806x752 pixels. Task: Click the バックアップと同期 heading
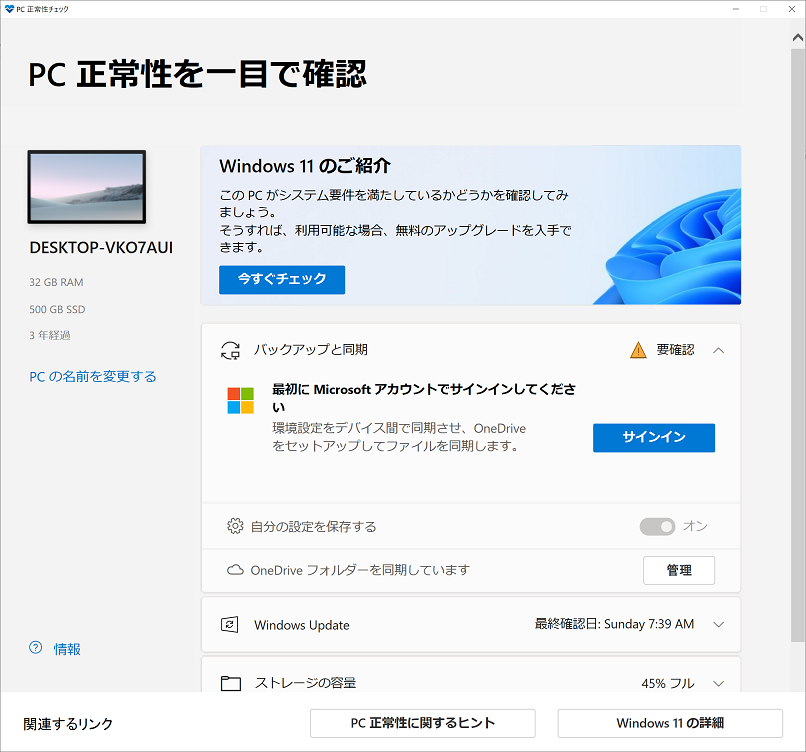tap(310, 350)
